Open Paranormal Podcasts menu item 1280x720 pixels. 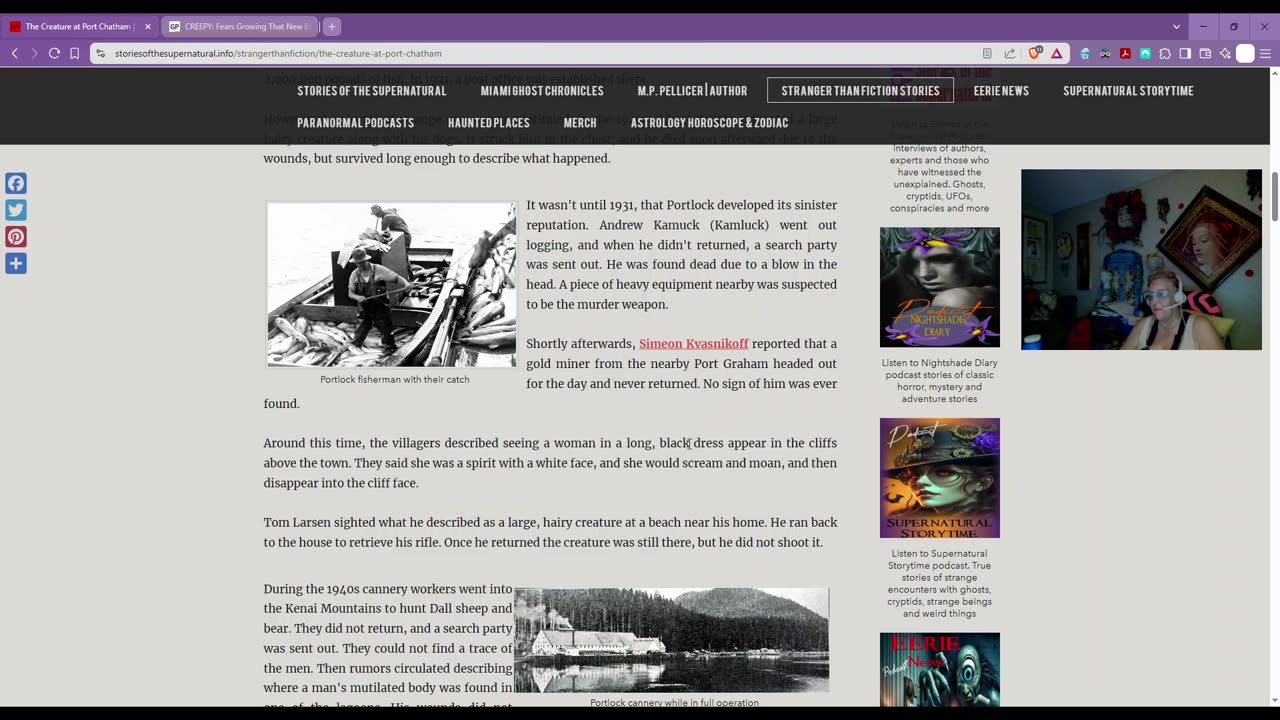(x=355, y=123)
